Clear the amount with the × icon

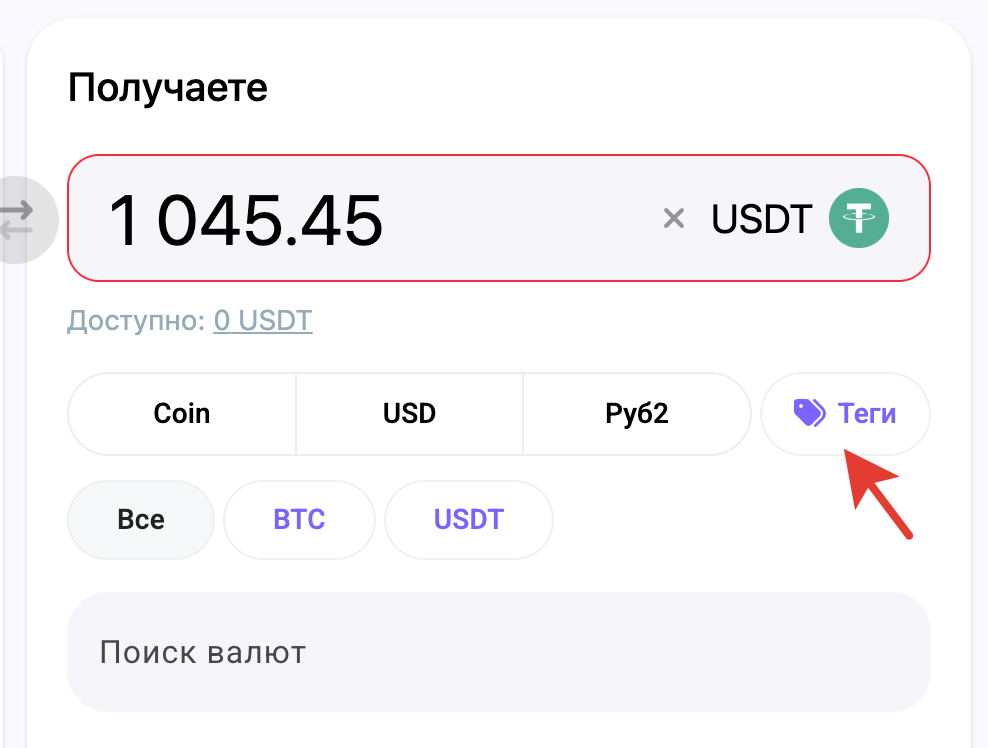674,219
